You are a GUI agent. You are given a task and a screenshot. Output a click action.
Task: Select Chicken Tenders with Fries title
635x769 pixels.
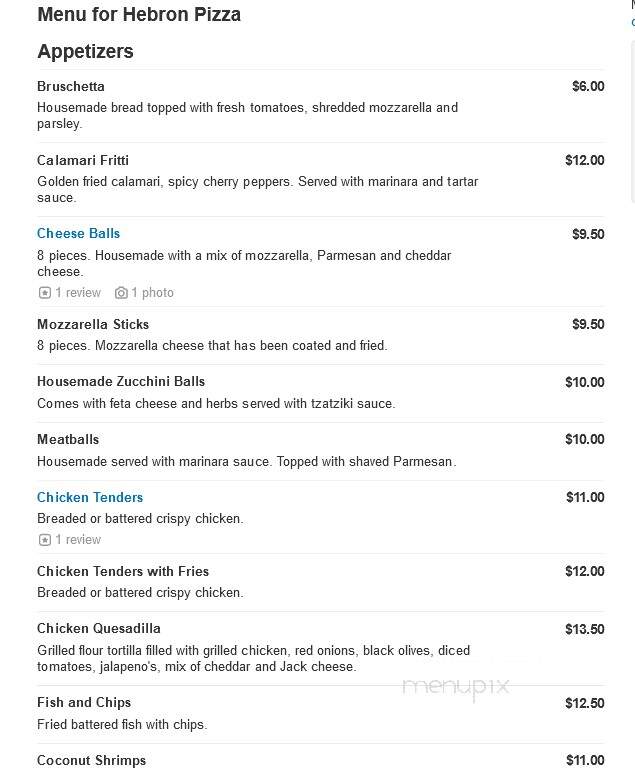tap(123, 571)
